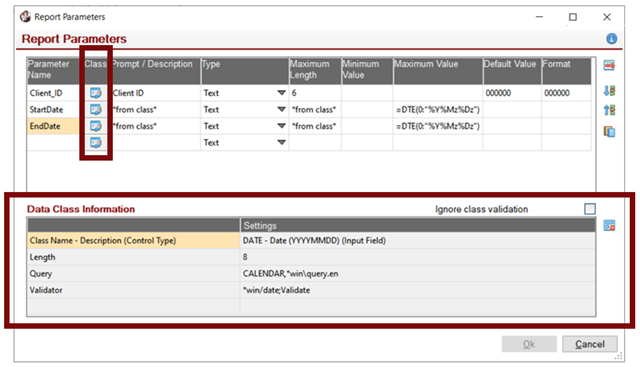Enable Ignore class validation checkbox

[x=589, y=209]
